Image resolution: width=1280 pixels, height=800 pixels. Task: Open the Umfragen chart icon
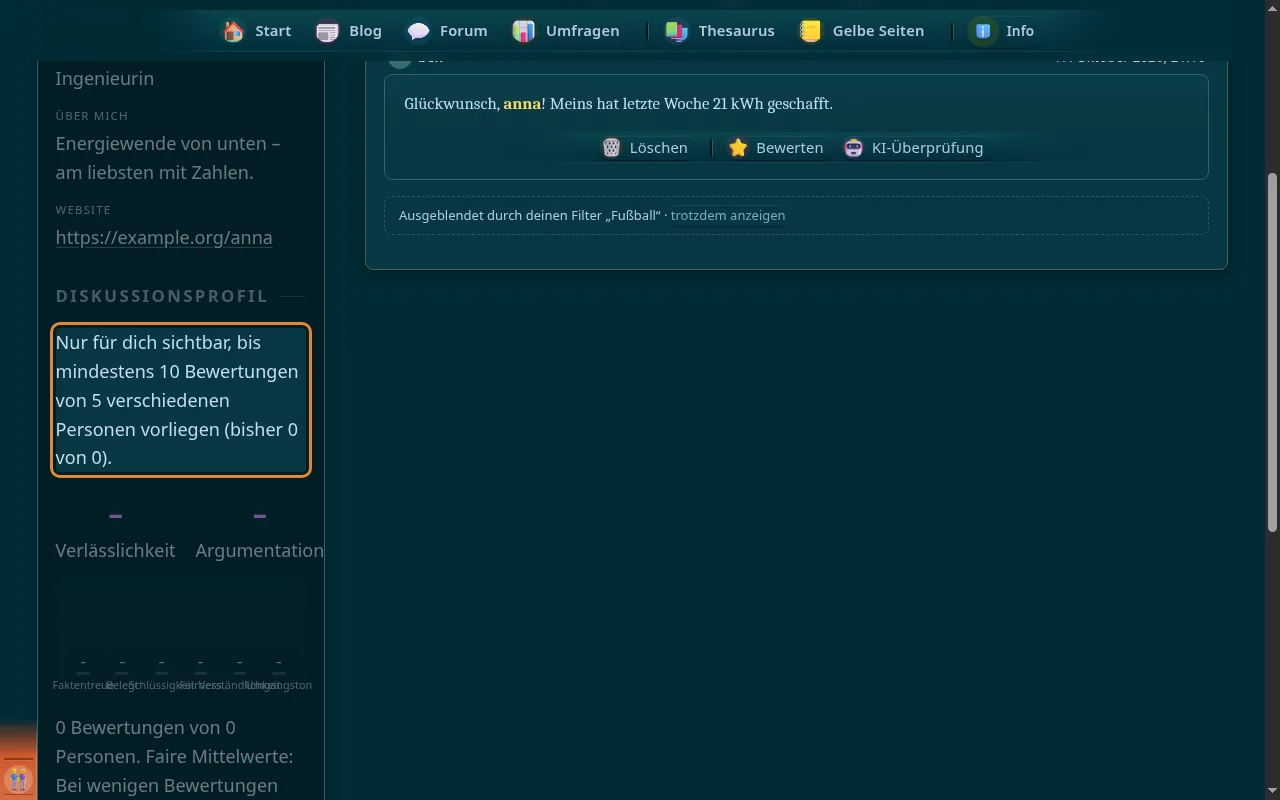point(524,31)
